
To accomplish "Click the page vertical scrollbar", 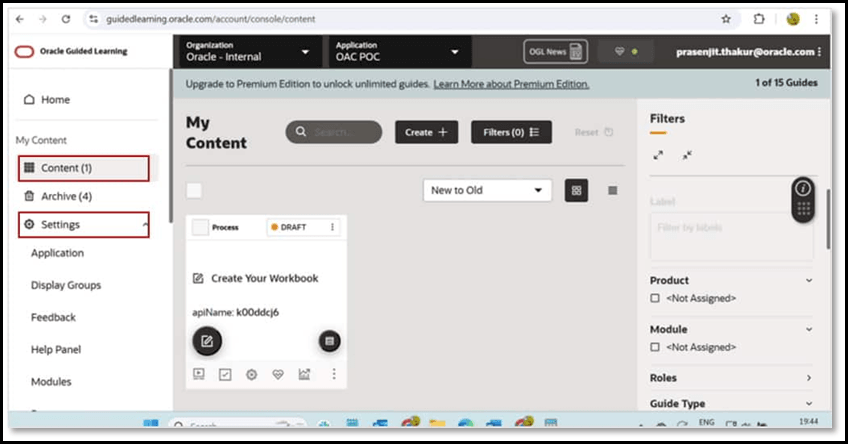I will tap(828, 219).
